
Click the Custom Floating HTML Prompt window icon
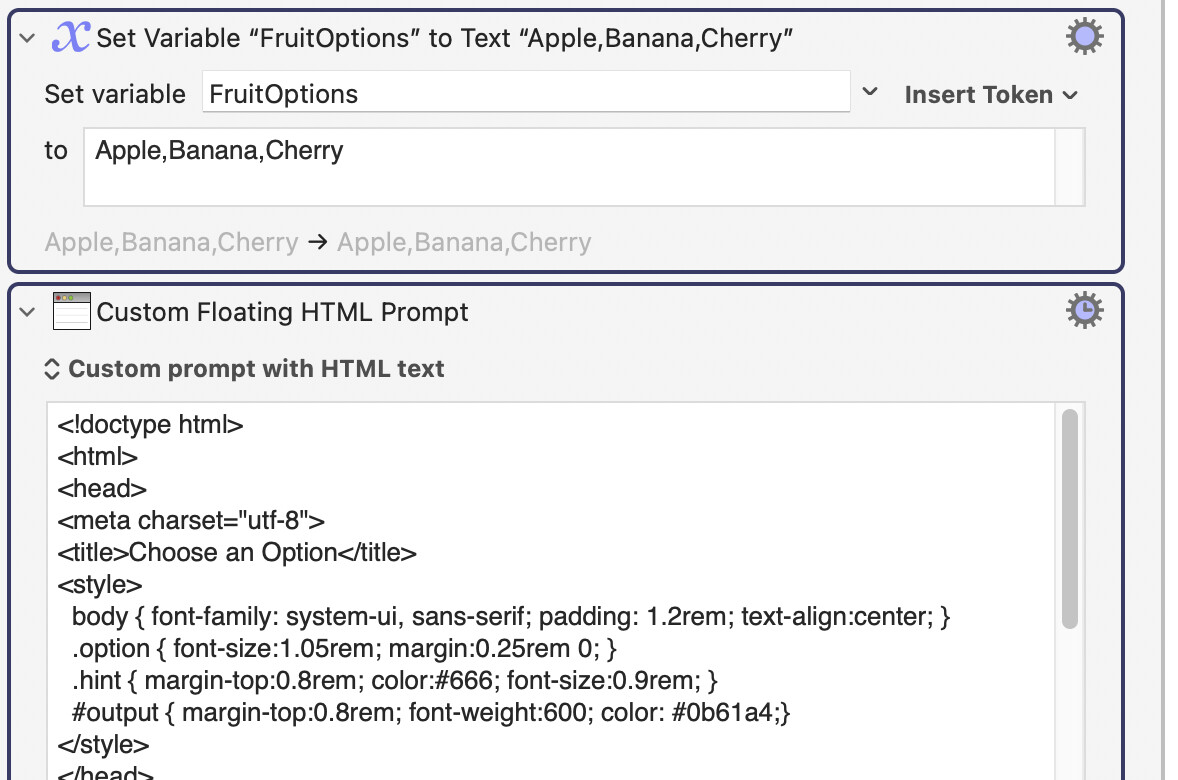[71, 312]
